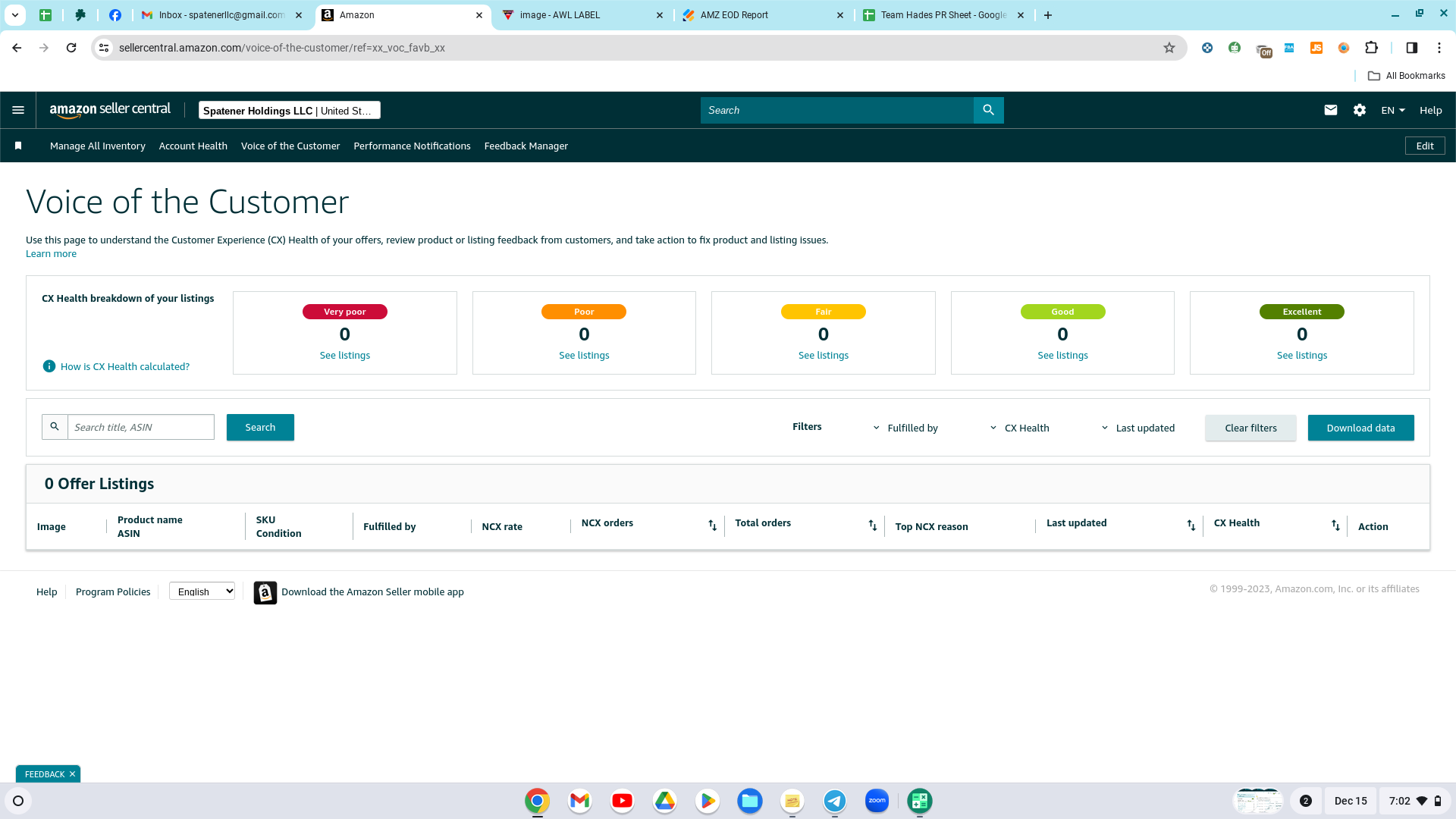
Task: Switch to the image - AWL LABEL tab
Action: [581, 15]
